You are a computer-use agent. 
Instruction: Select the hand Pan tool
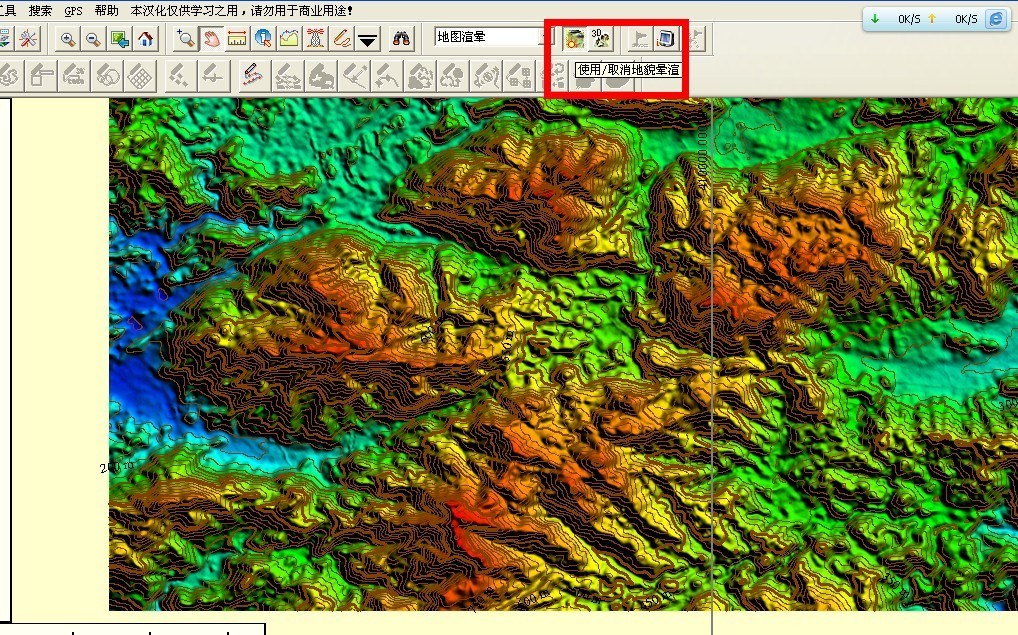tap(211, 39)
